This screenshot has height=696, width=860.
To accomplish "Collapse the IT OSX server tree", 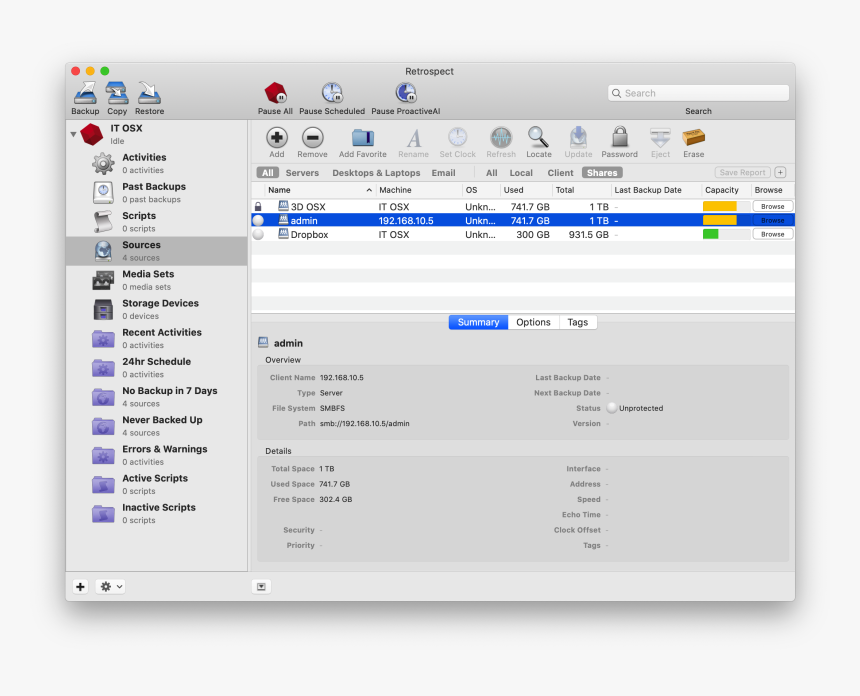I will coord(73,134).
